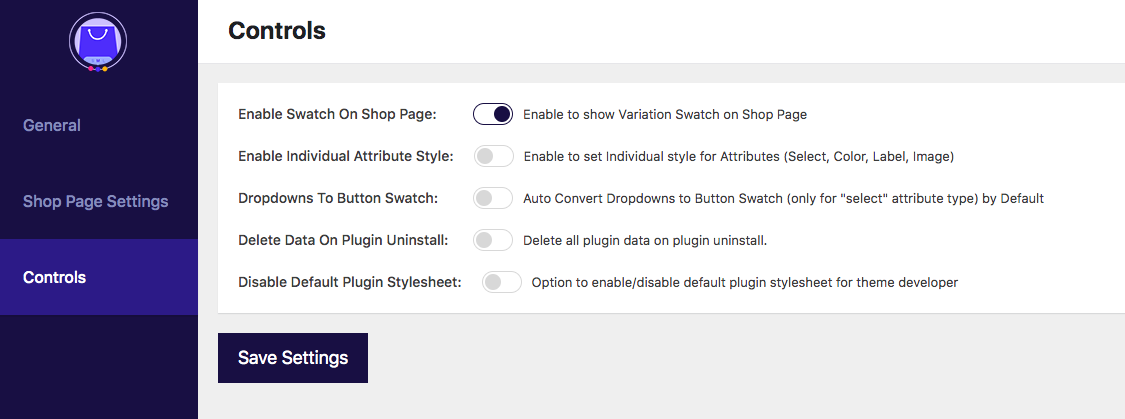The height and width of the screenshot is (419, 1125).
Task: Click "Enable to show Variation Swatch" description text
Action: [x=665, y=114]
